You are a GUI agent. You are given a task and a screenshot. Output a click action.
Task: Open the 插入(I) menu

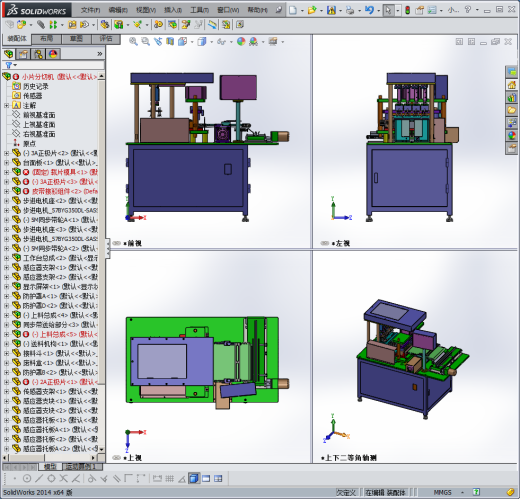point(173,10)
